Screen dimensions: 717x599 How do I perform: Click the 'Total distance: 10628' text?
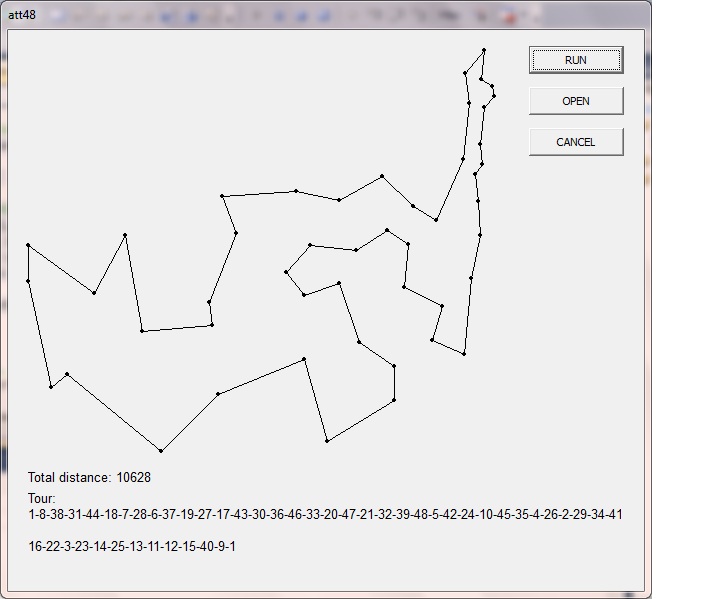tap(89, 477)
